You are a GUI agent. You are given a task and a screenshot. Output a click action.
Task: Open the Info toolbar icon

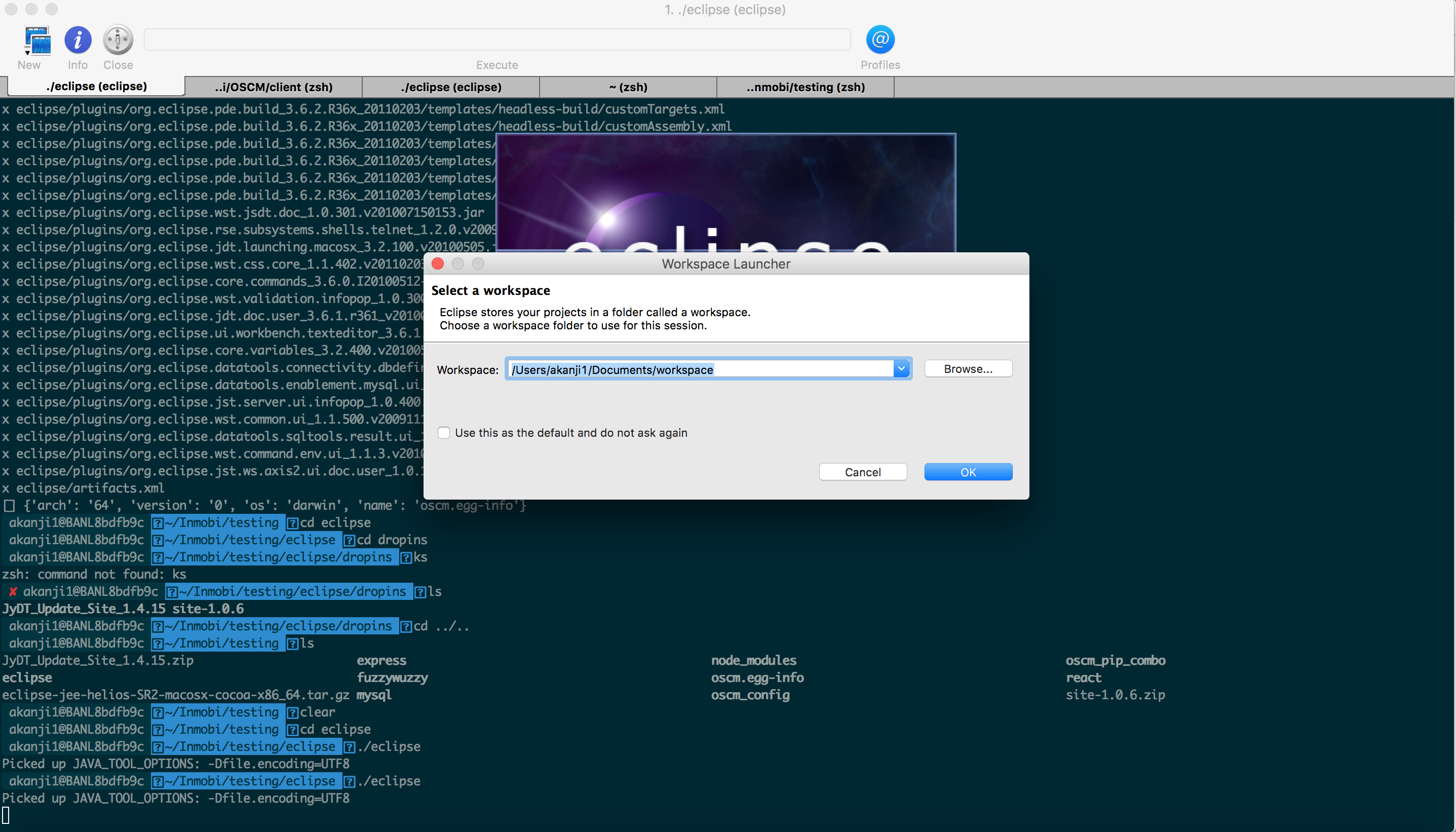tap(78, 40)
